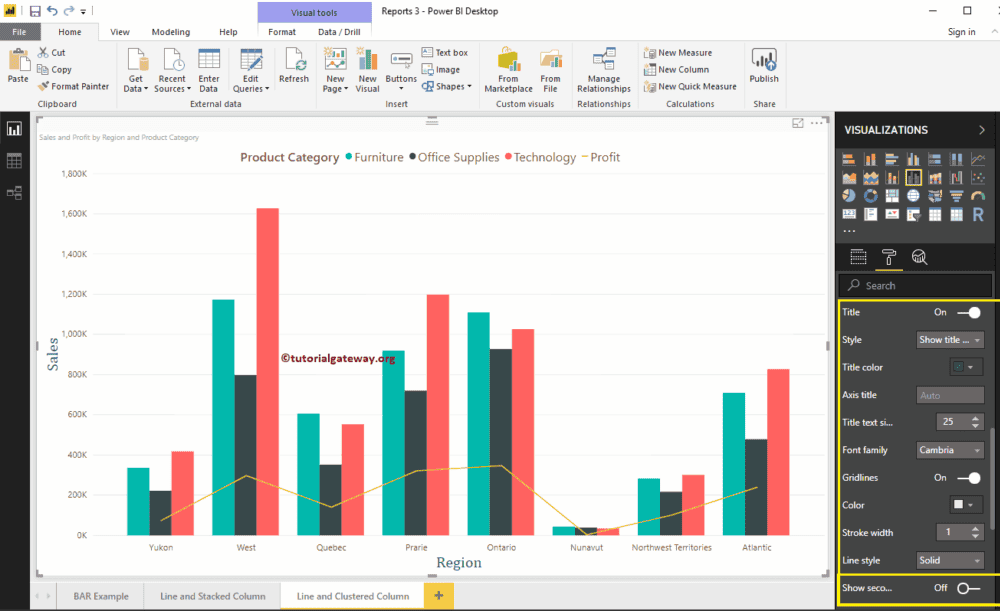Open the Font family Cambria dropdown
The image size is (1000, 611).
pos(950,450)
